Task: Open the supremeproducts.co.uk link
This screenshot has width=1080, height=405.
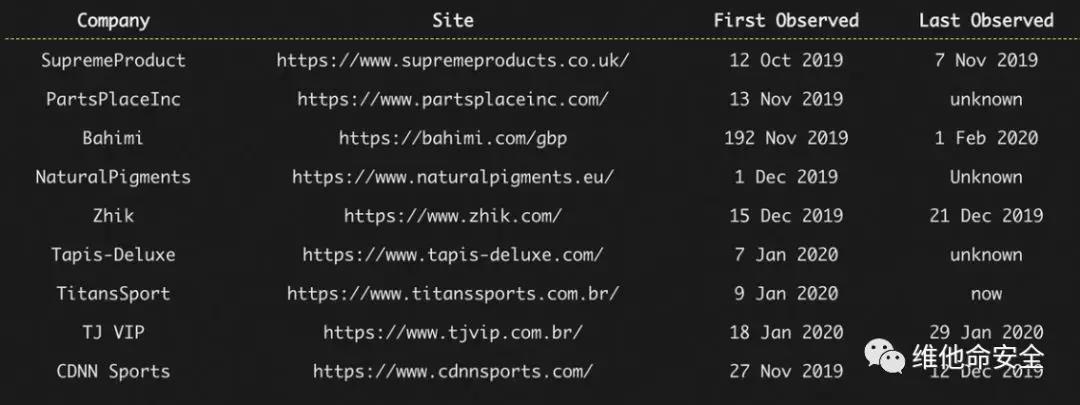Action: (453, 60)
